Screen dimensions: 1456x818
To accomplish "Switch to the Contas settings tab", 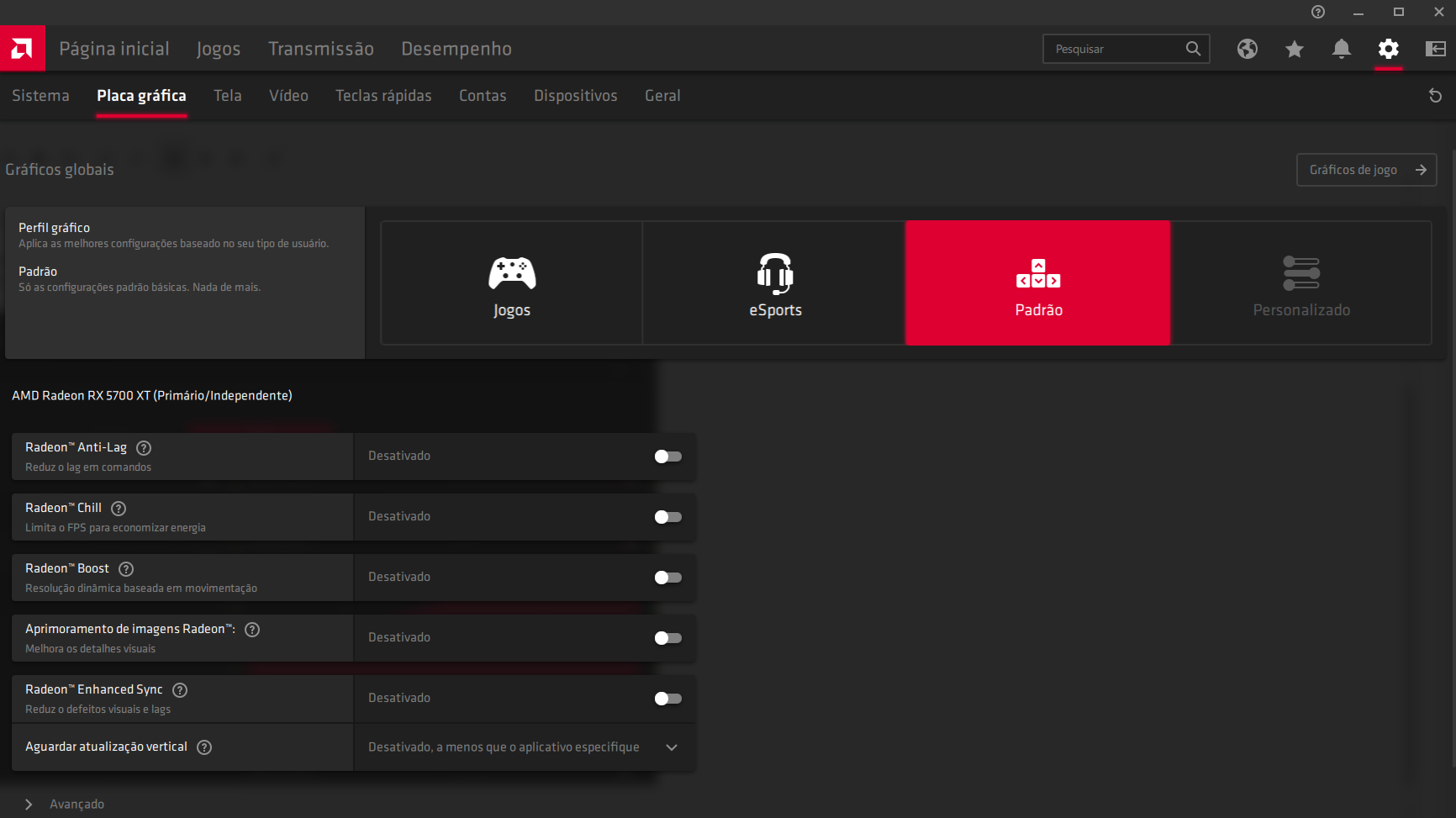I will tap(483, 96).
